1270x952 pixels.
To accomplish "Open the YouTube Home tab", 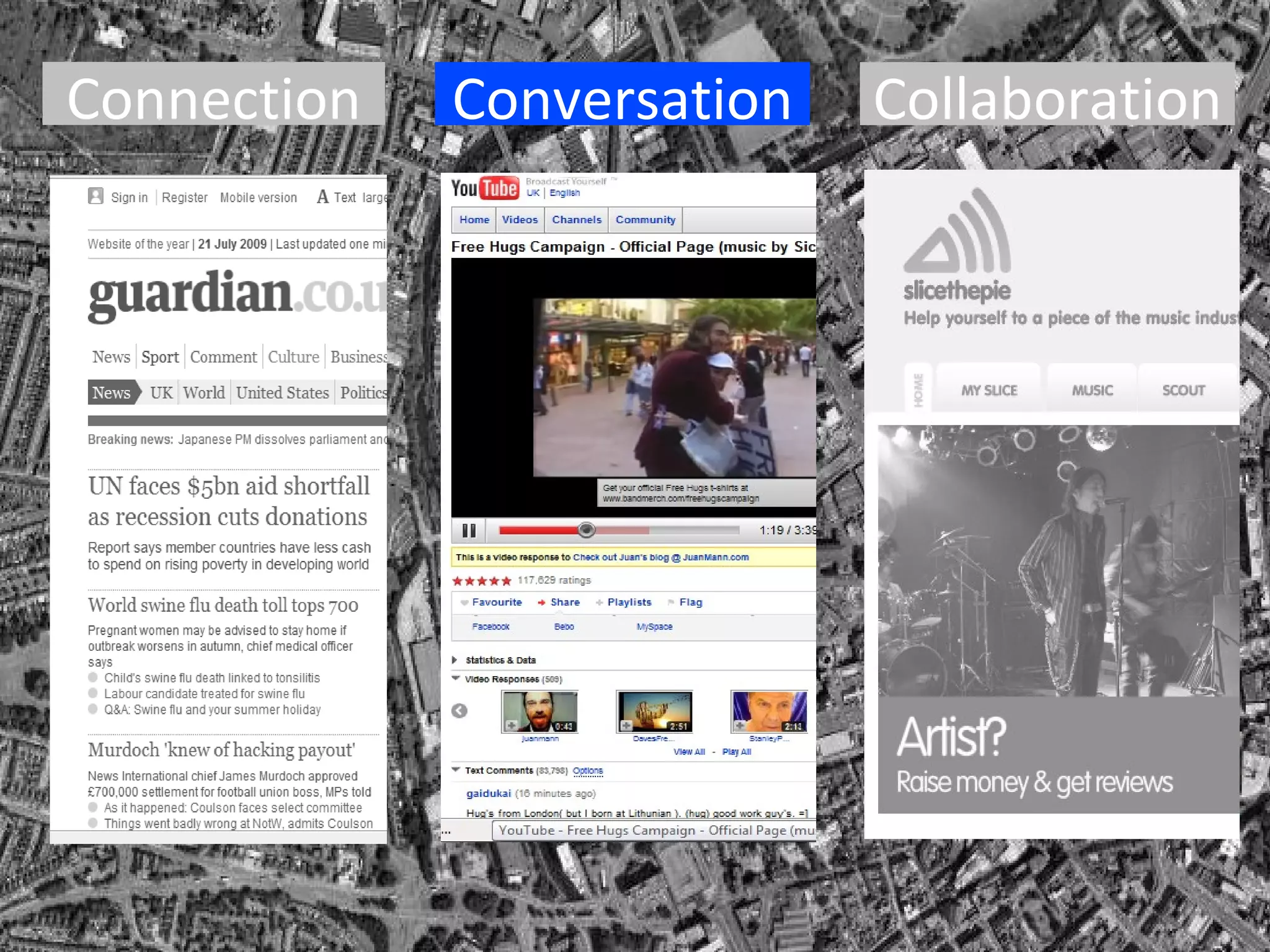I will 474,220.
